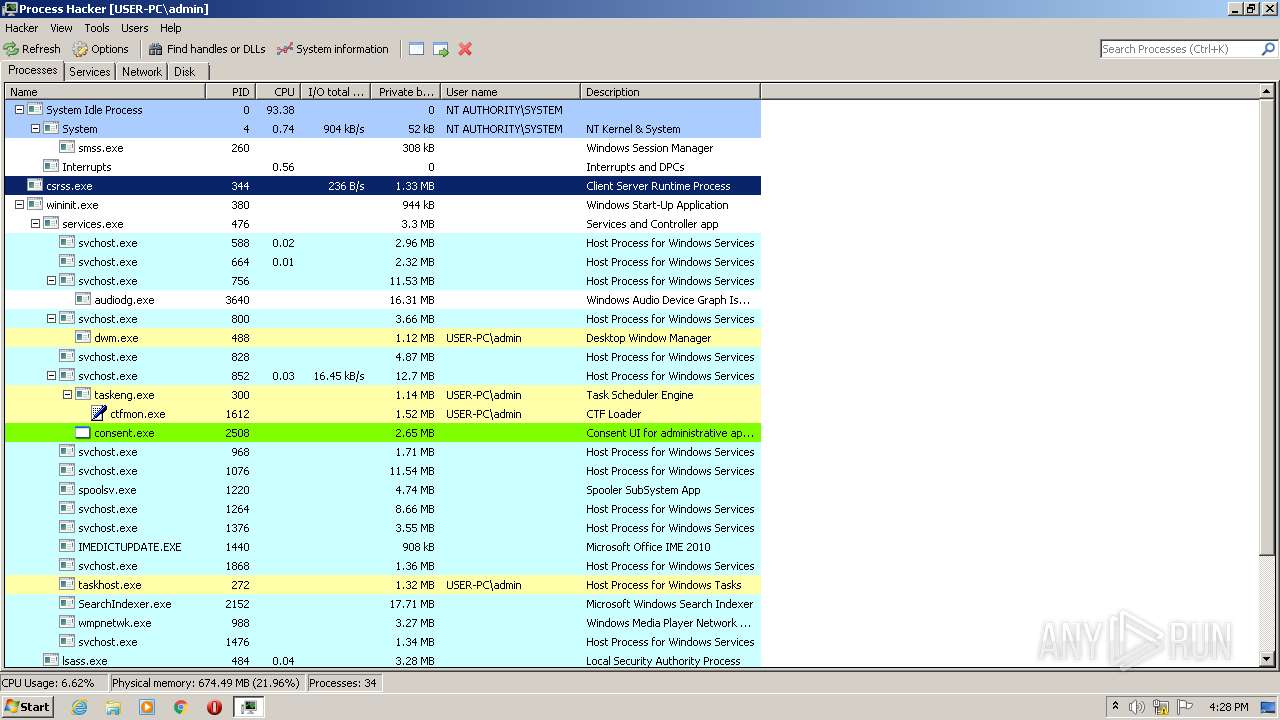This screenshot has height=720, width=1280.
Task: Open the Hacker menu
Action: (x=22, y=28)
